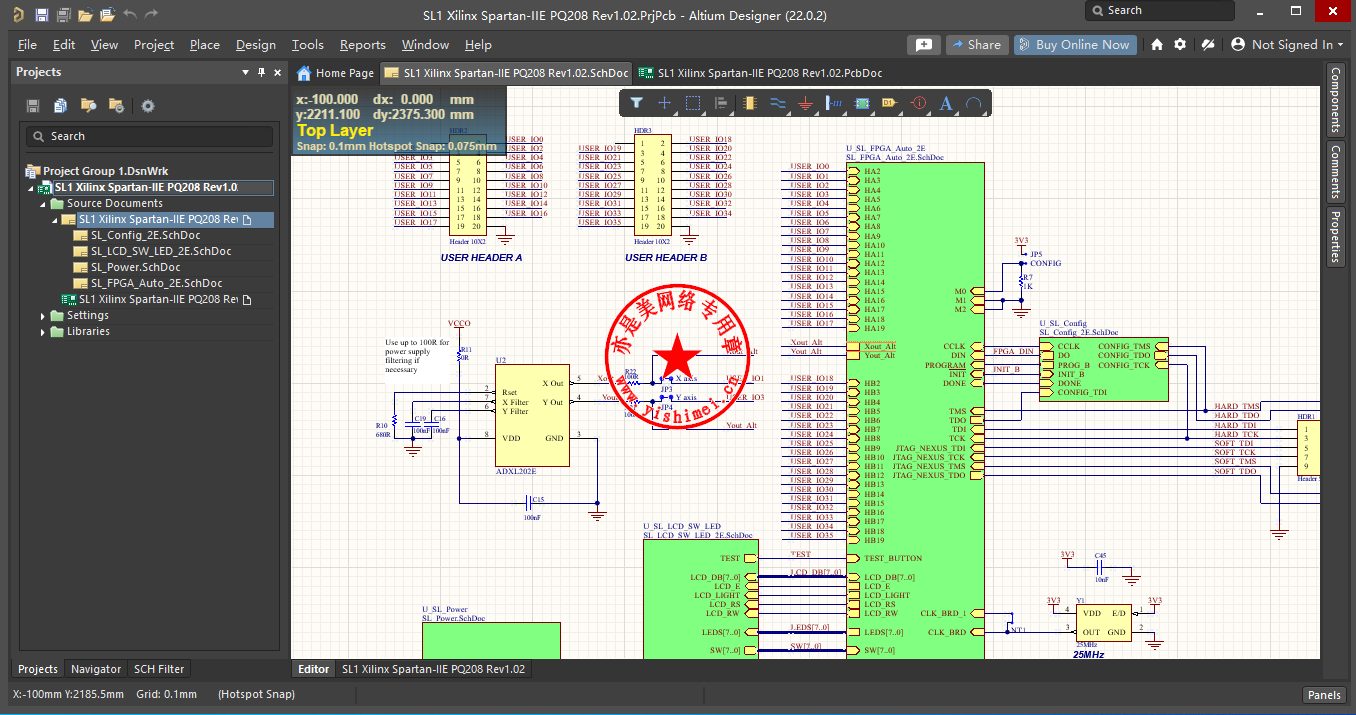Click the folder search icon in Projects panel

(x=89, y=106)
